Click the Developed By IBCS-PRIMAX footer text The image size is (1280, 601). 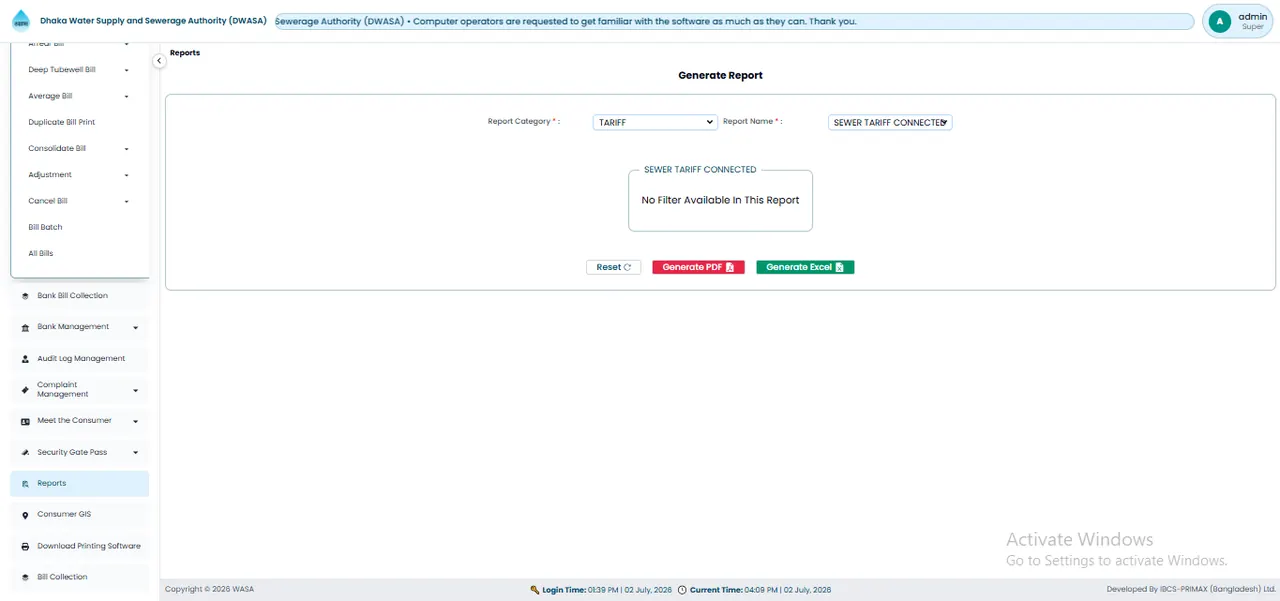coord(1191,590)
